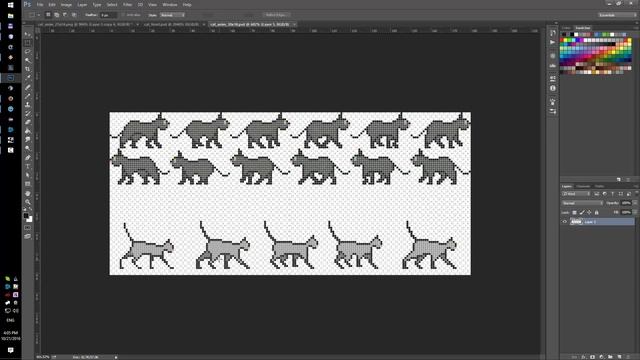Select the History Brush tool
Viewport: 640px width, 360px height.
27,113
